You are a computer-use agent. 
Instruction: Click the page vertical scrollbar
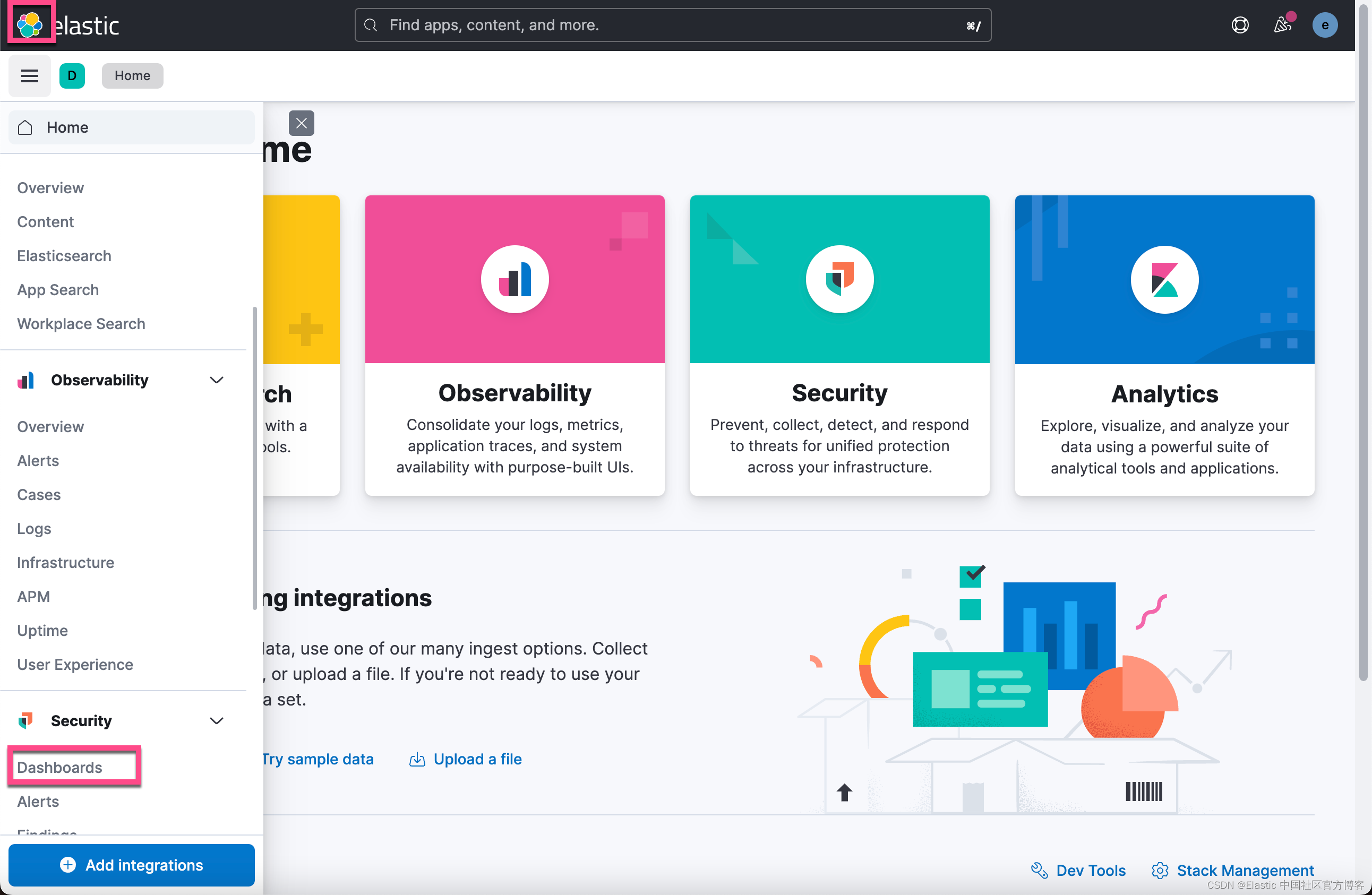[x=1363, y=343]
